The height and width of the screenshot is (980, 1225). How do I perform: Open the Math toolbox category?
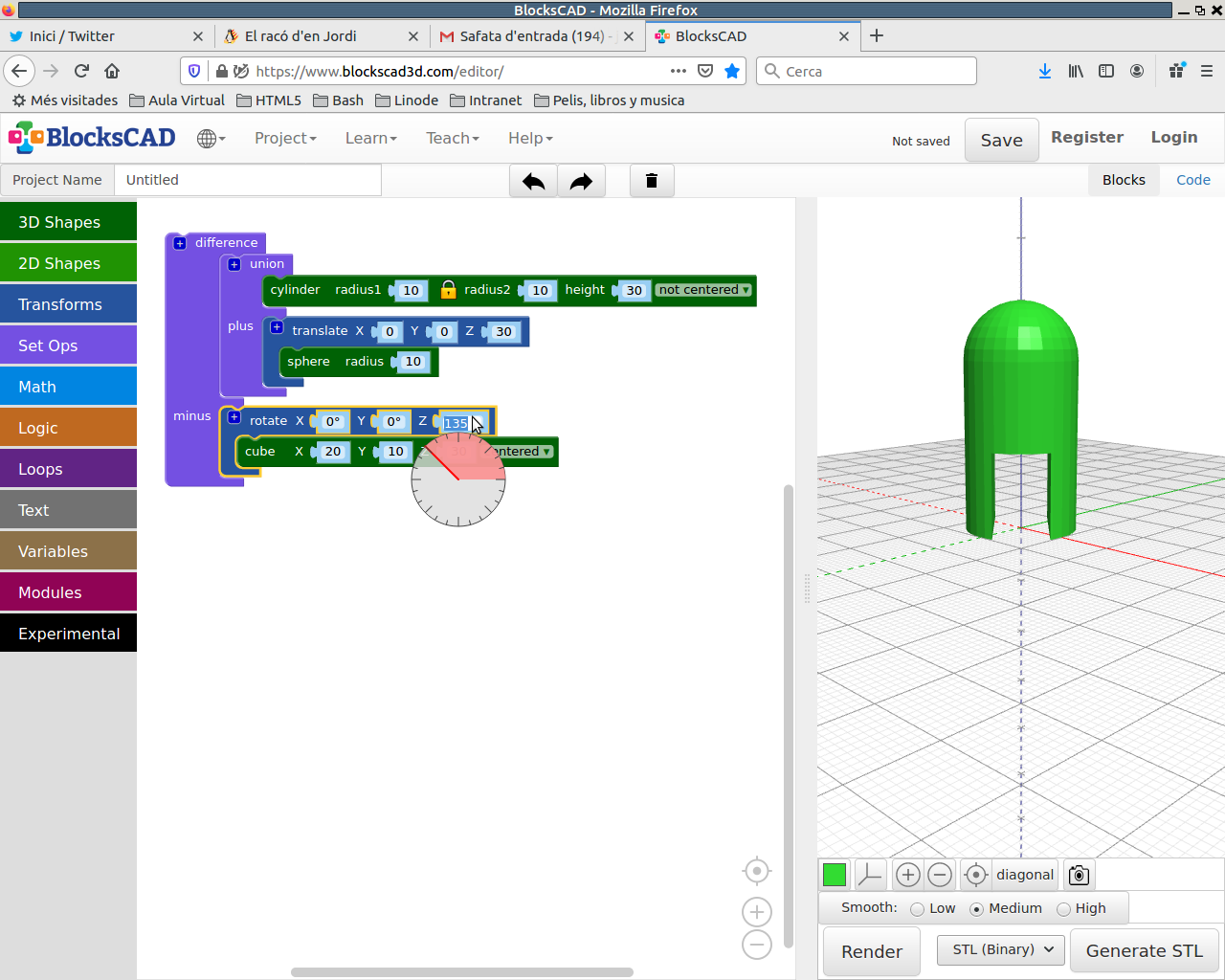68,387
